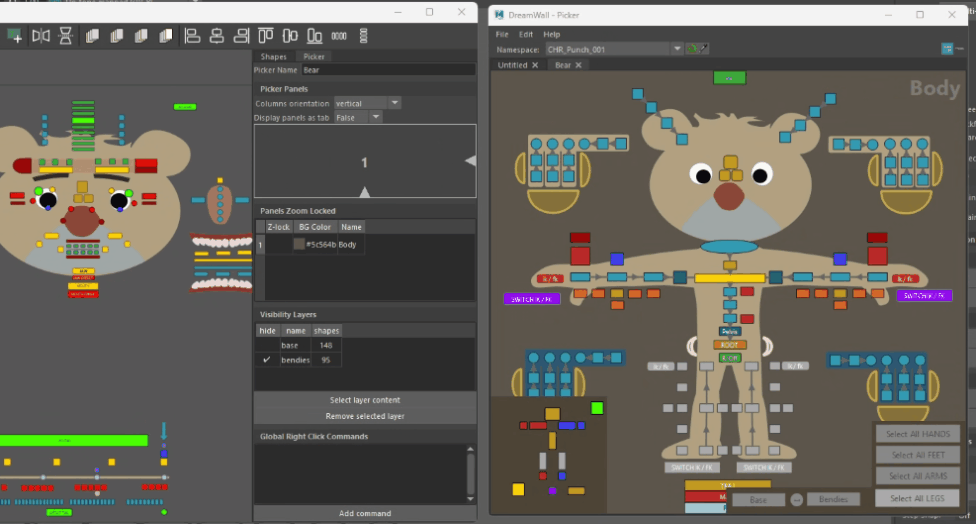
Task: Click the right-side panel split arrow
Action: click(471, 161)
